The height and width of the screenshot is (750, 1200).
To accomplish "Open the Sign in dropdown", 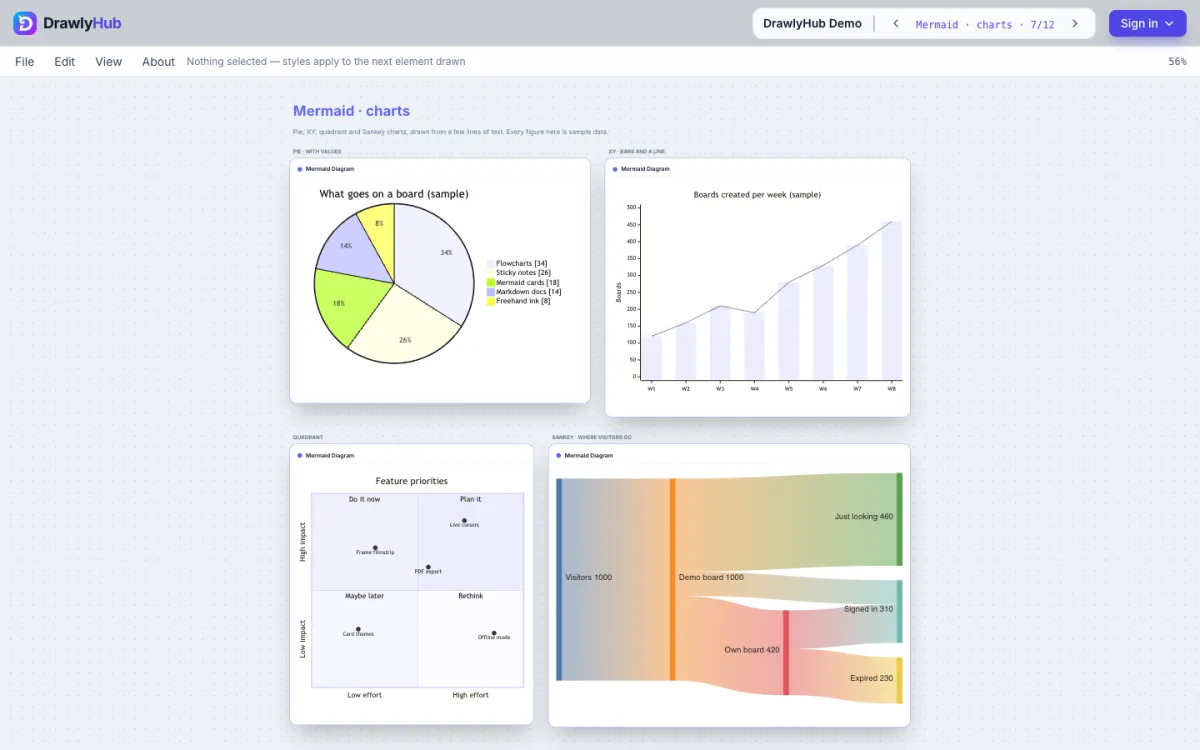I will [1147, 24].
